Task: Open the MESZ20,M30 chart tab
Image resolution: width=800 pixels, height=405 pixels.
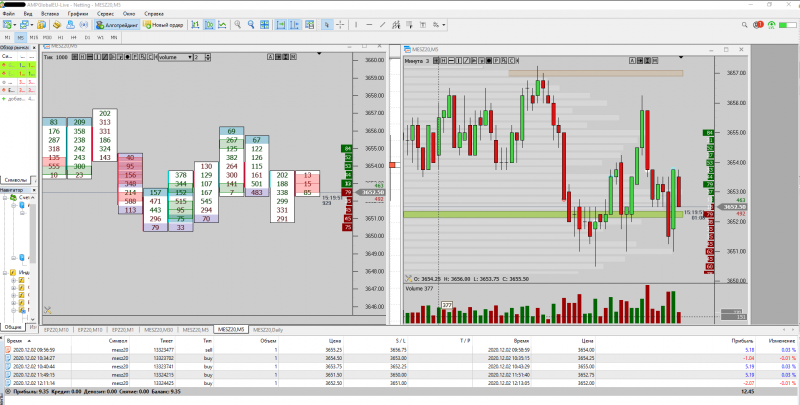Action: pyautogui.click(x=159, y=330)
